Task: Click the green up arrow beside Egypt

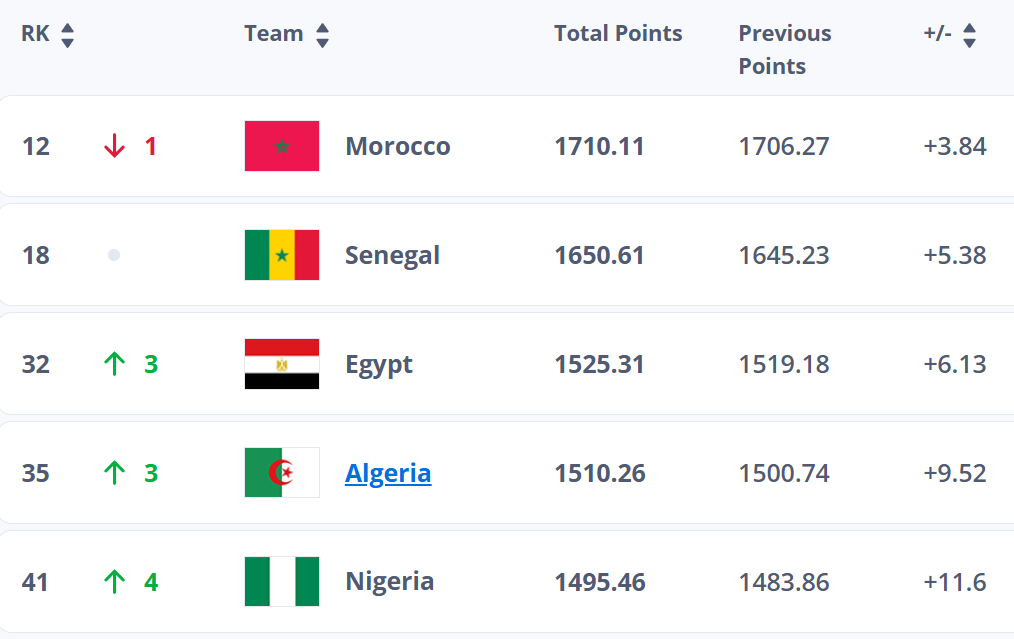Action: tap(113, 364)
